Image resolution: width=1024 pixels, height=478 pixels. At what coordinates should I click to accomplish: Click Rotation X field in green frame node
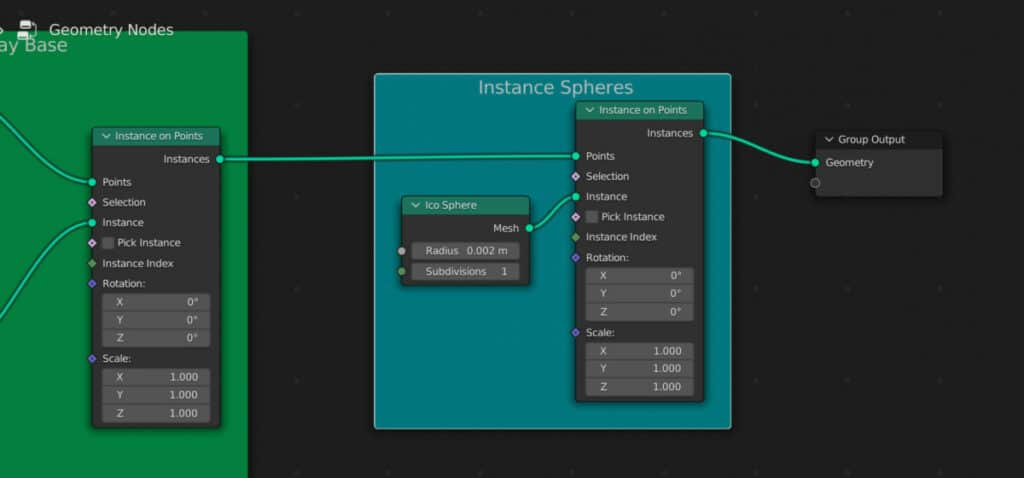[x=156, y=302]
